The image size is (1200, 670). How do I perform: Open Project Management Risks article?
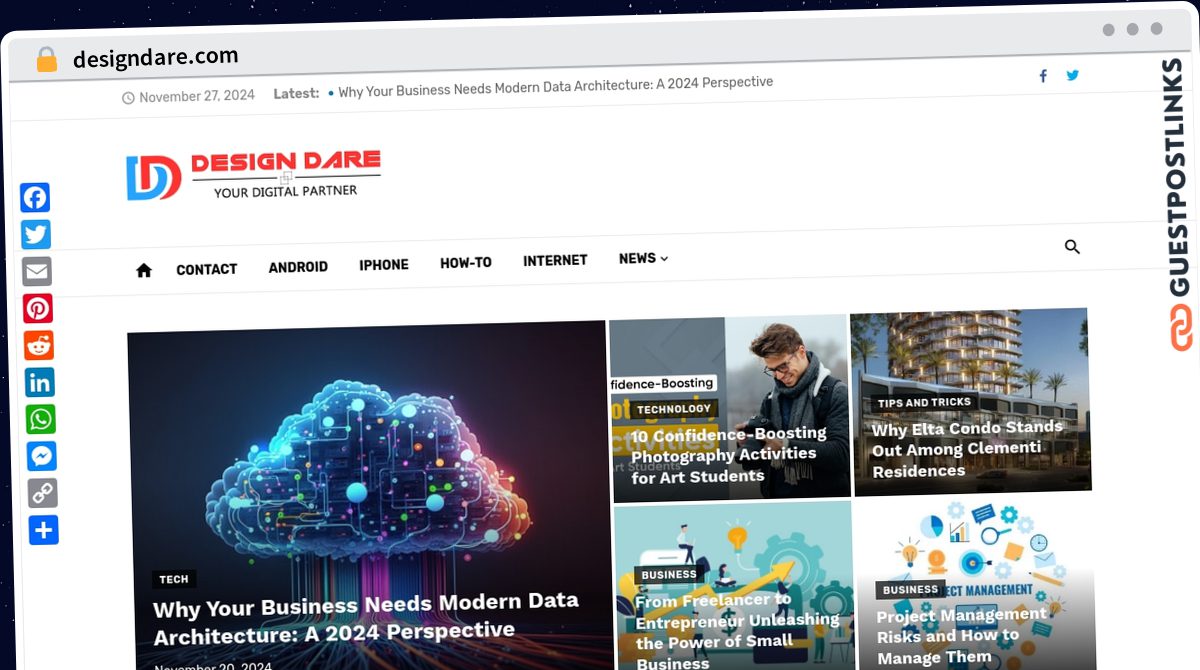pyautogui.click(x=961, y=635)
